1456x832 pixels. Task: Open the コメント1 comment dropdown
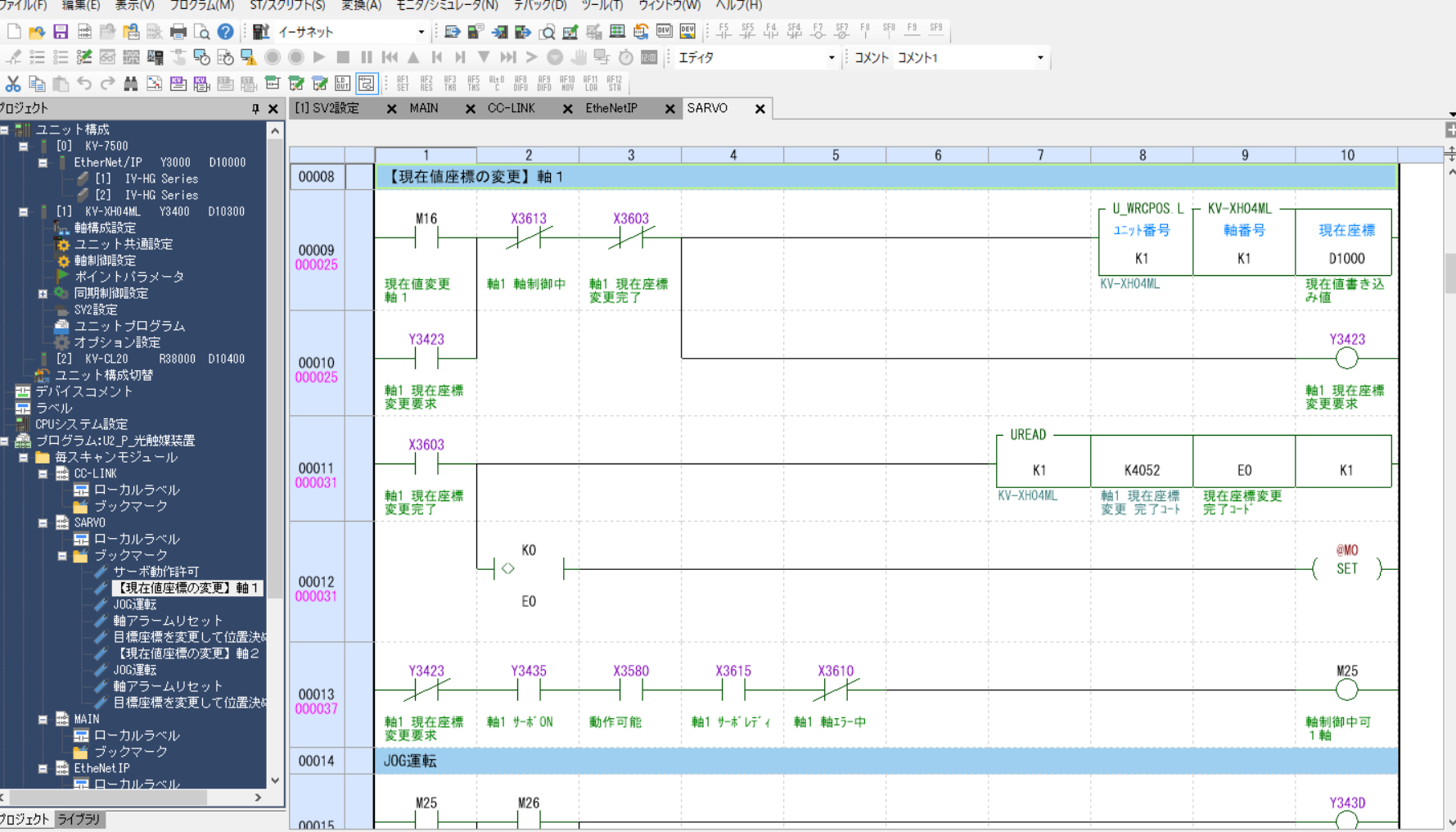click(1040, 57)
